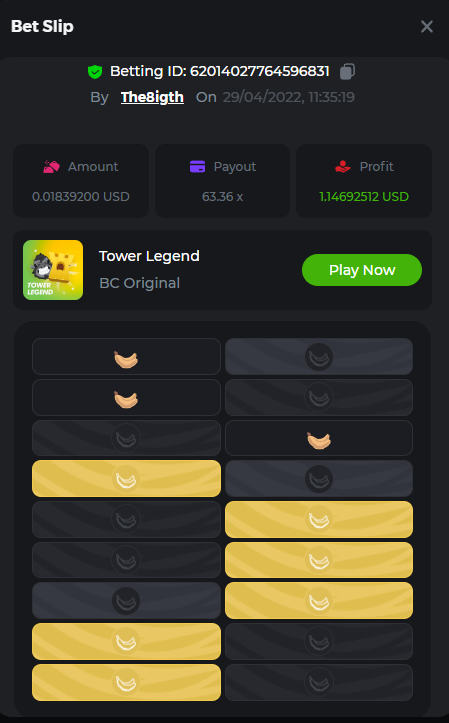Select the third-row right banana tile

(319, 438)
